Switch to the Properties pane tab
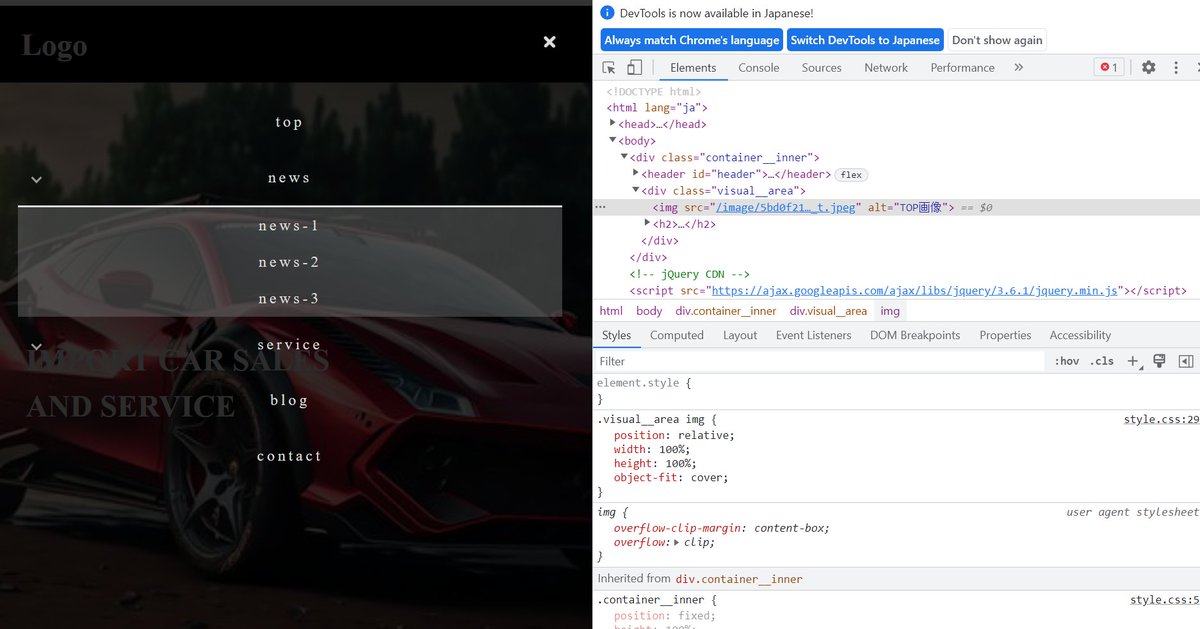The image size is (1200, 629). click(x=1005, y=335)
